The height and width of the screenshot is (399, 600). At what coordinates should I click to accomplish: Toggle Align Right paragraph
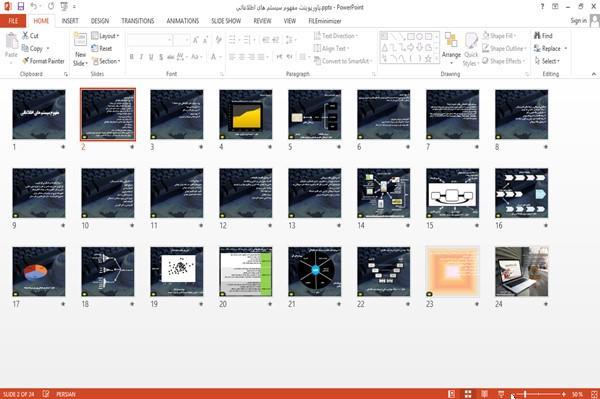click(x=251, y=57)
